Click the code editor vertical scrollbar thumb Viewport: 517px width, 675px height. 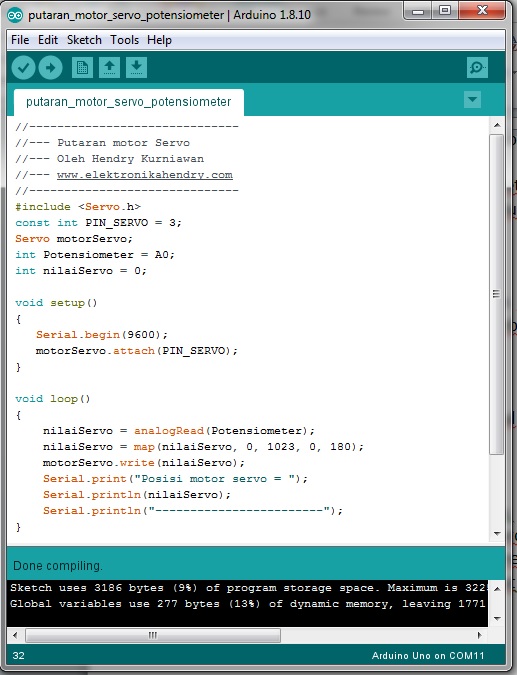tap(497, 294)
